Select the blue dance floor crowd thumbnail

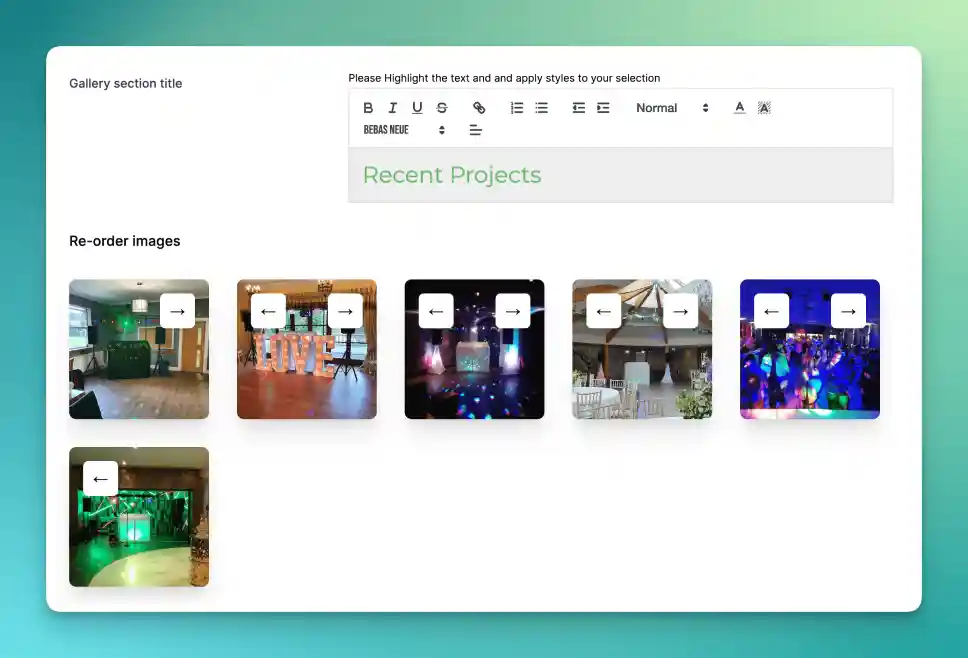[809, 375]
